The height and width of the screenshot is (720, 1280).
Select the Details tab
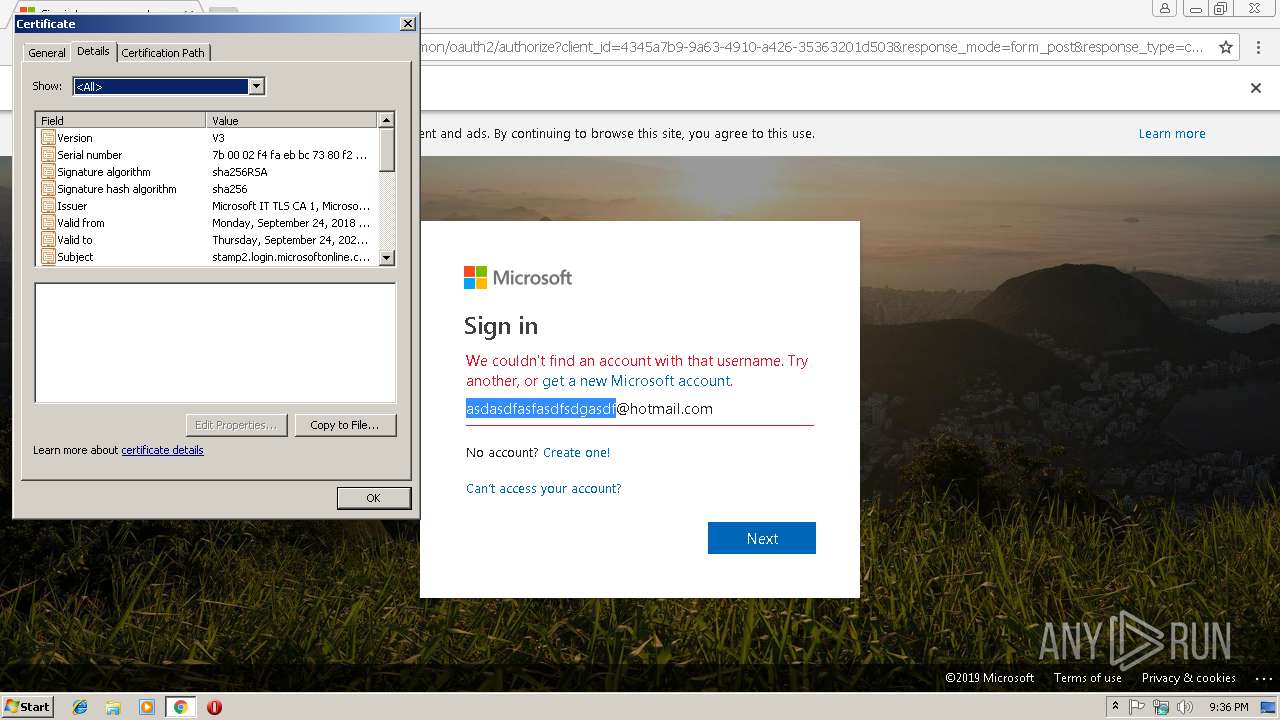[x=93, y=51]
